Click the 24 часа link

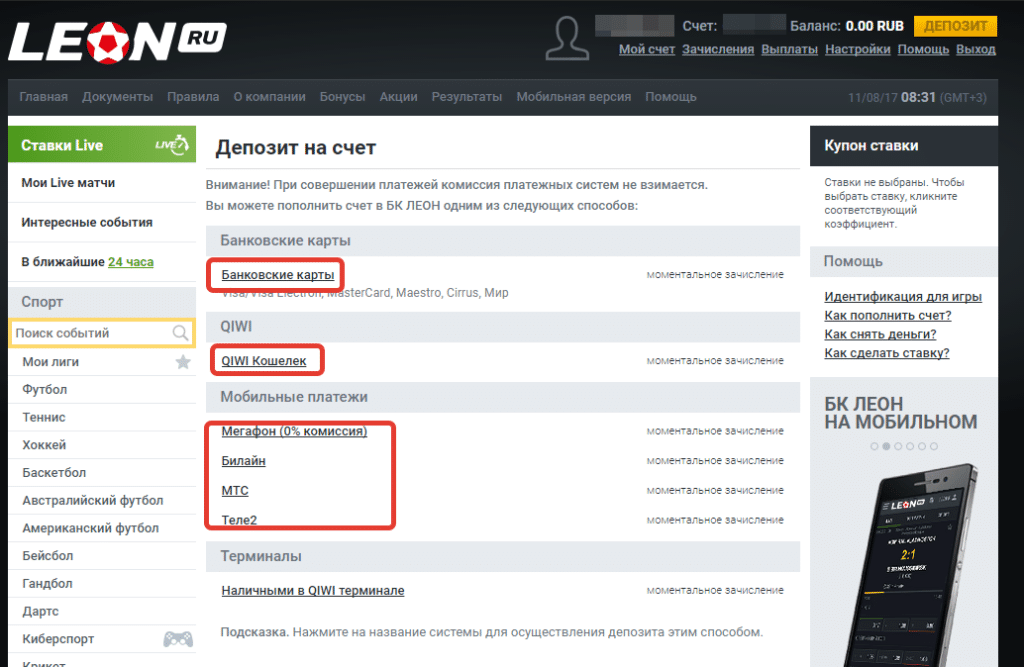(131, 262)
